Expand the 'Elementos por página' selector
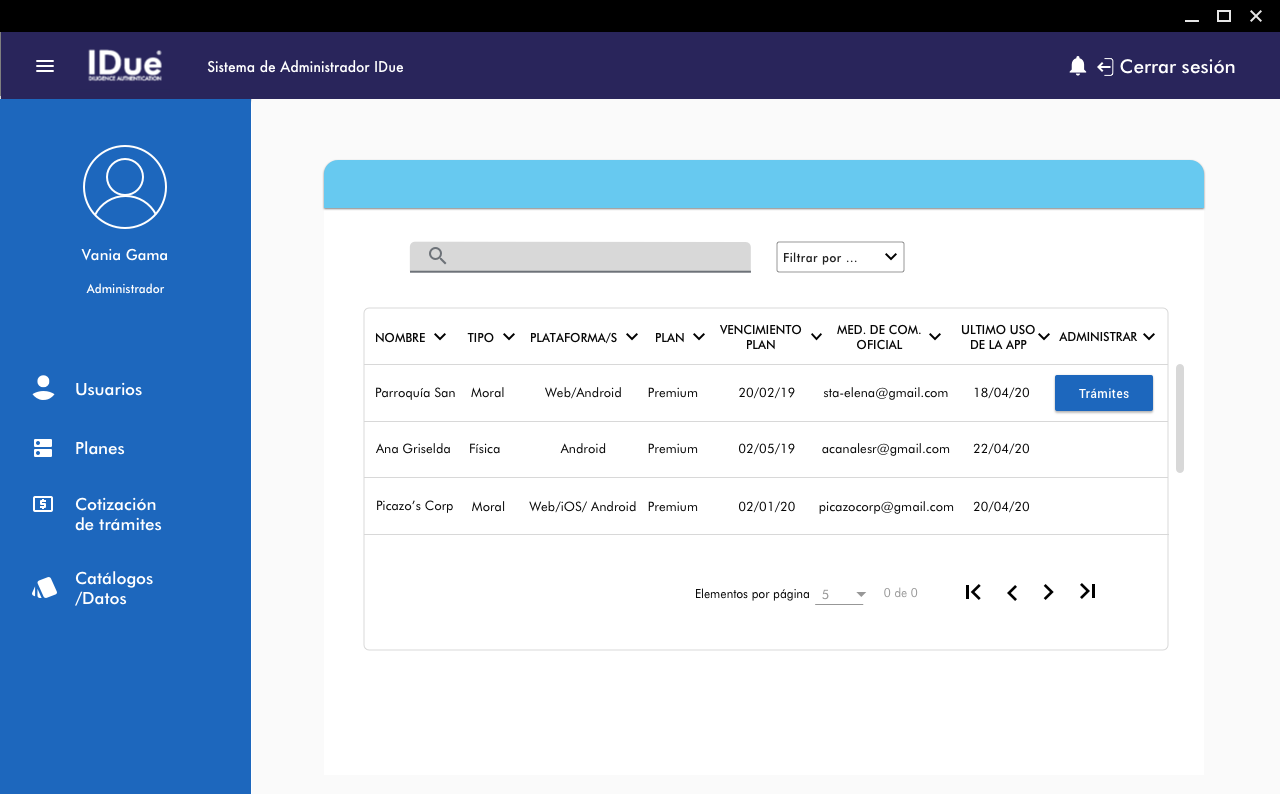 tap(840, 595)
